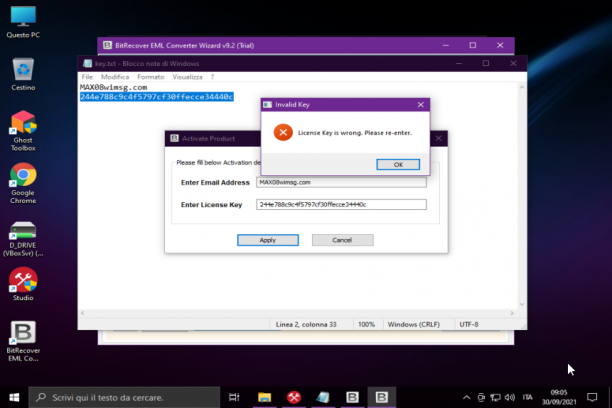Click Apply in Activate Product
The image size is (612, 408).
pos(268,240)
